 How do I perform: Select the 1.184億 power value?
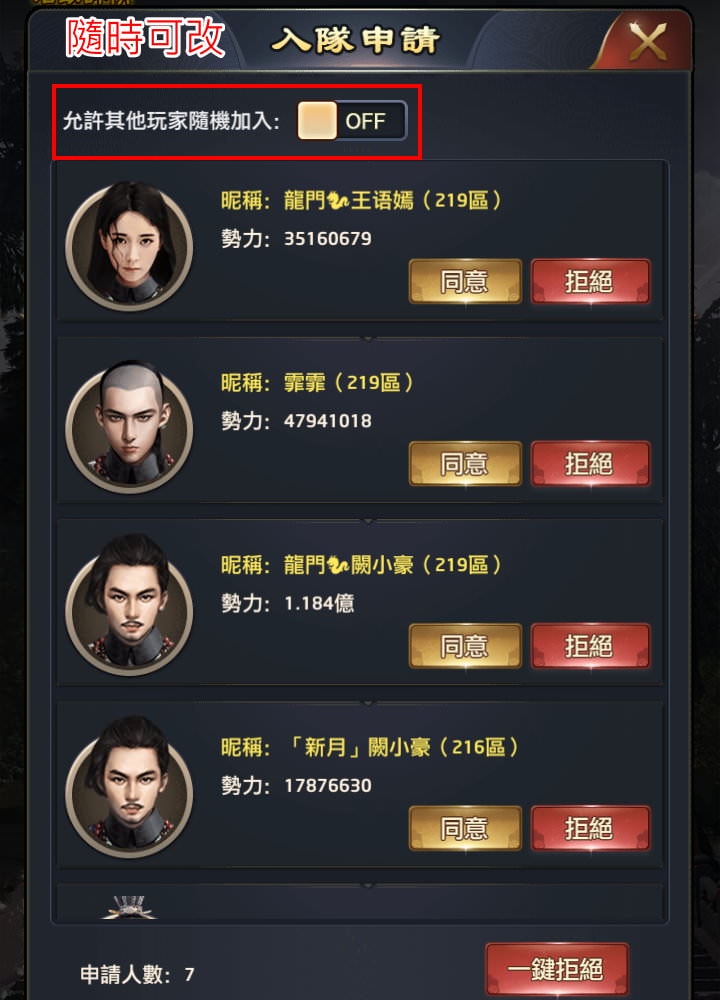[x=319, y=603]
